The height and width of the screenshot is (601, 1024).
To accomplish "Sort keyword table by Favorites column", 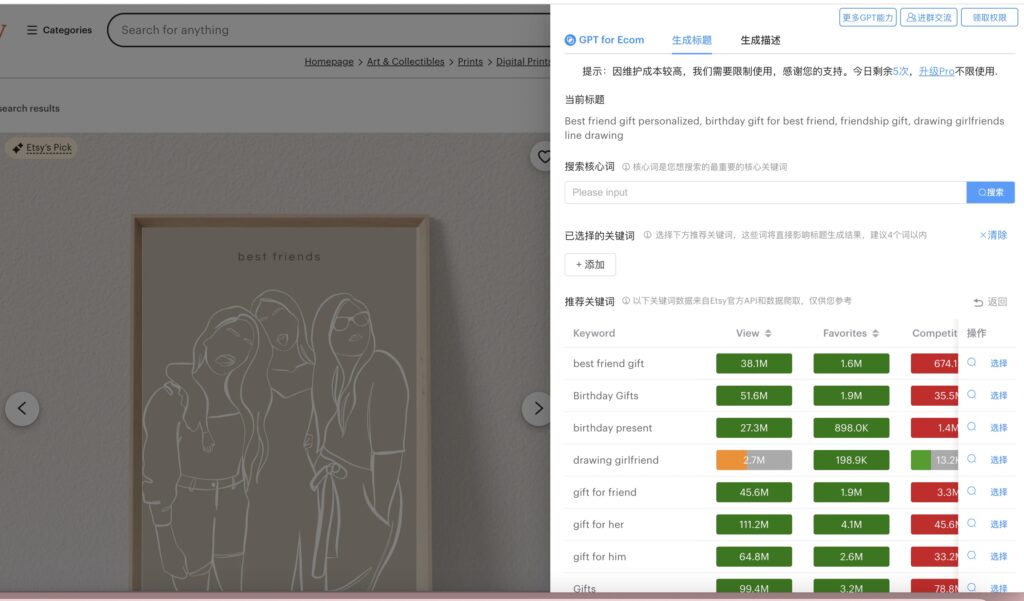I will coord(875,333).
